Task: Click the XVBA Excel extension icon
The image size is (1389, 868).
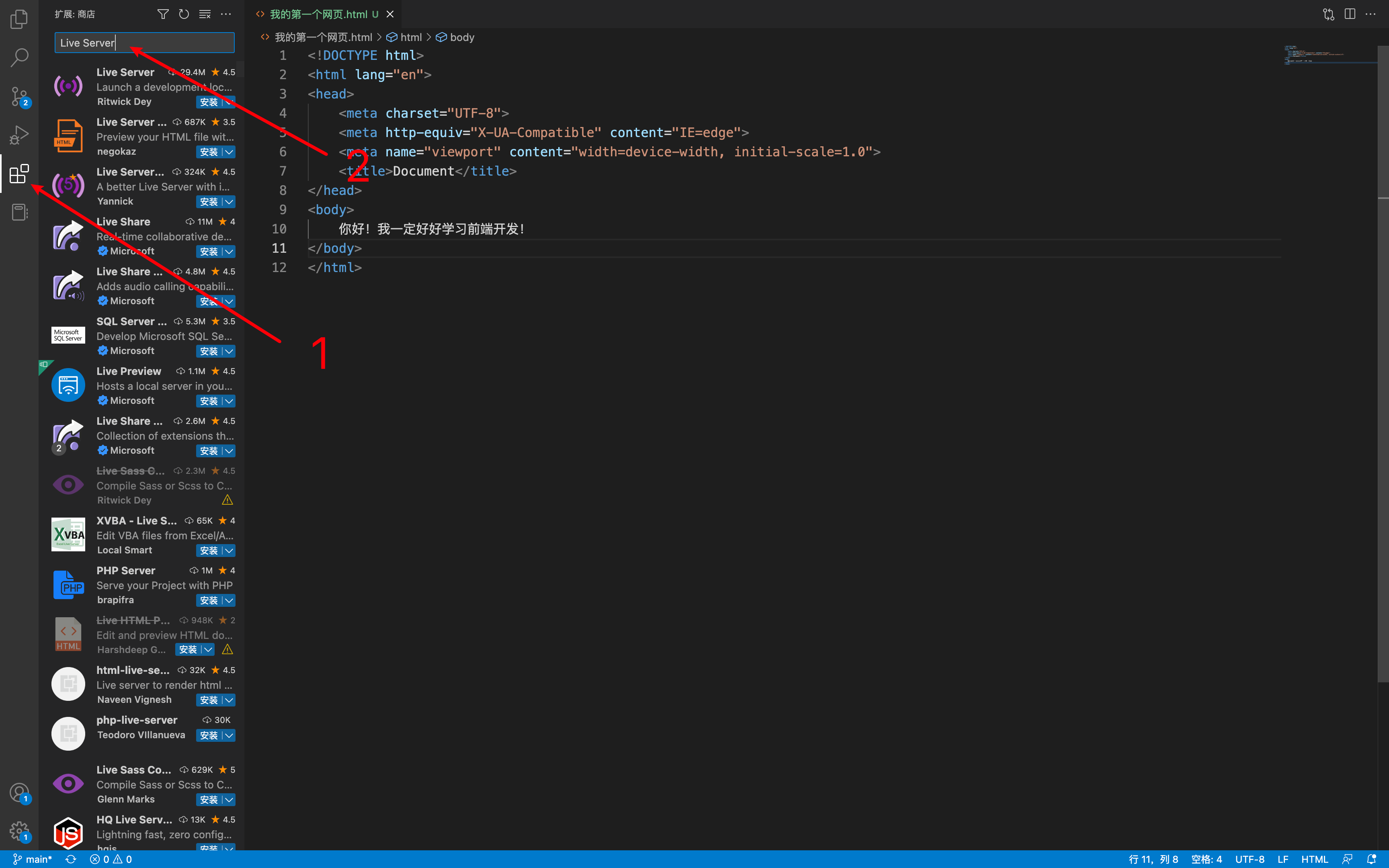Action: point(68,534)
